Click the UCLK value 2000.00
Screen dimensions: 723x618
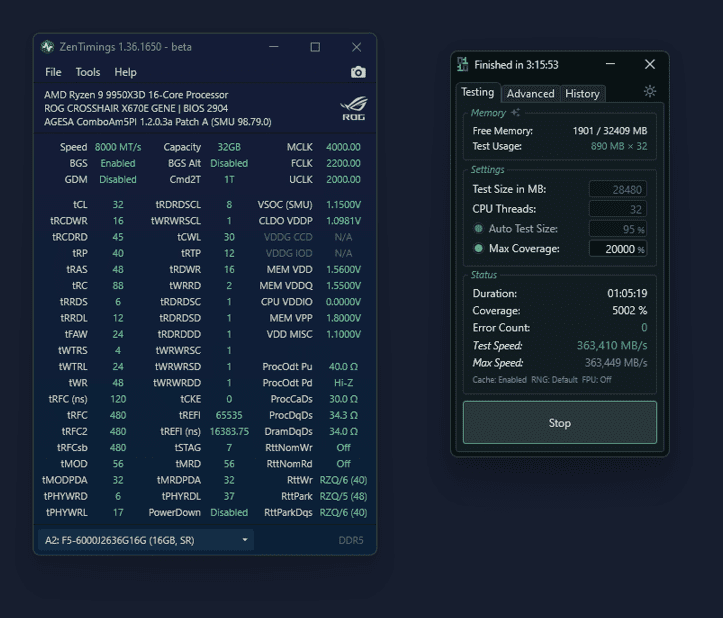(343, 179)
